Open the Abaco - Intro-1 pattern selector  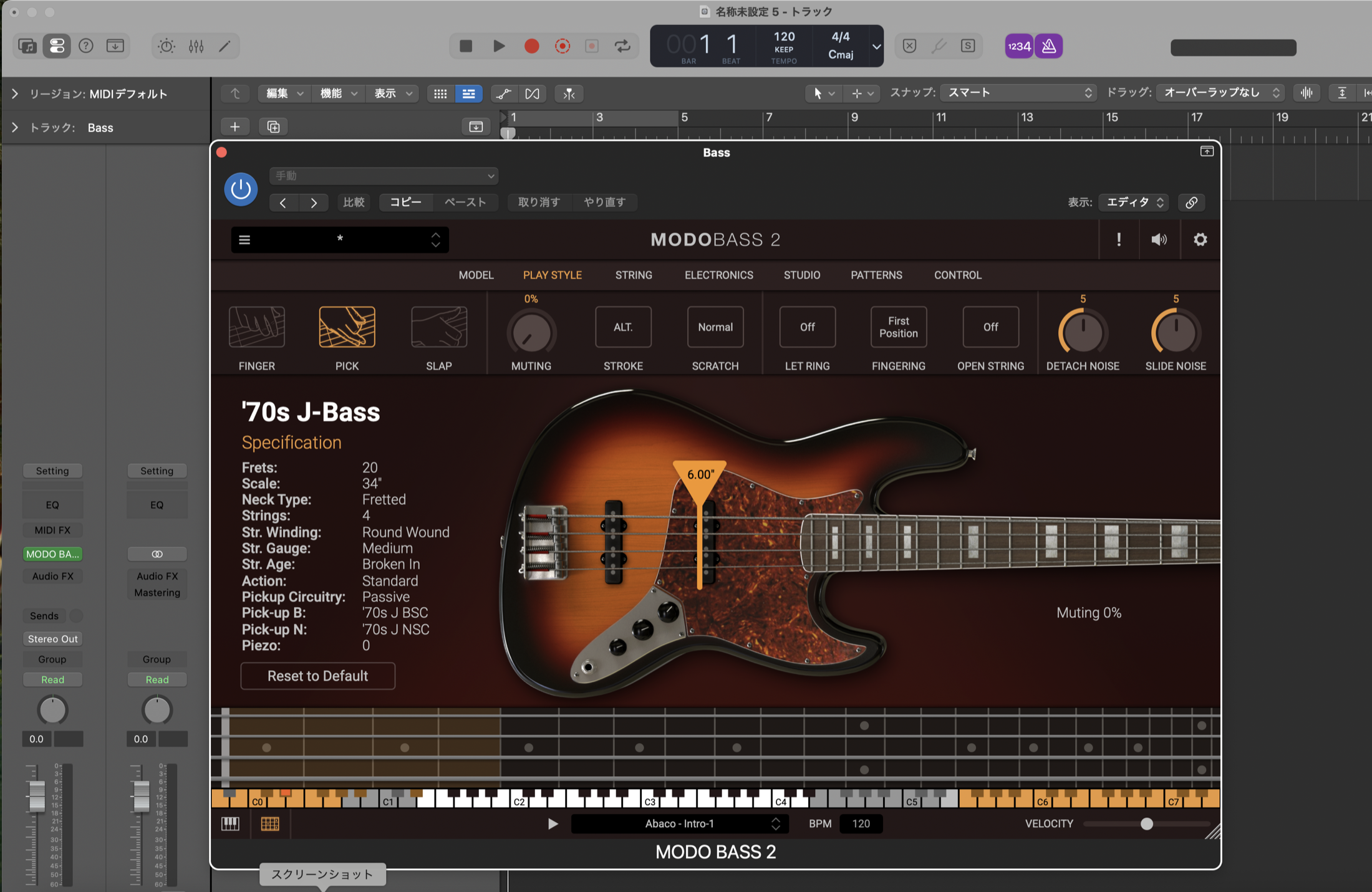point(679,824)
